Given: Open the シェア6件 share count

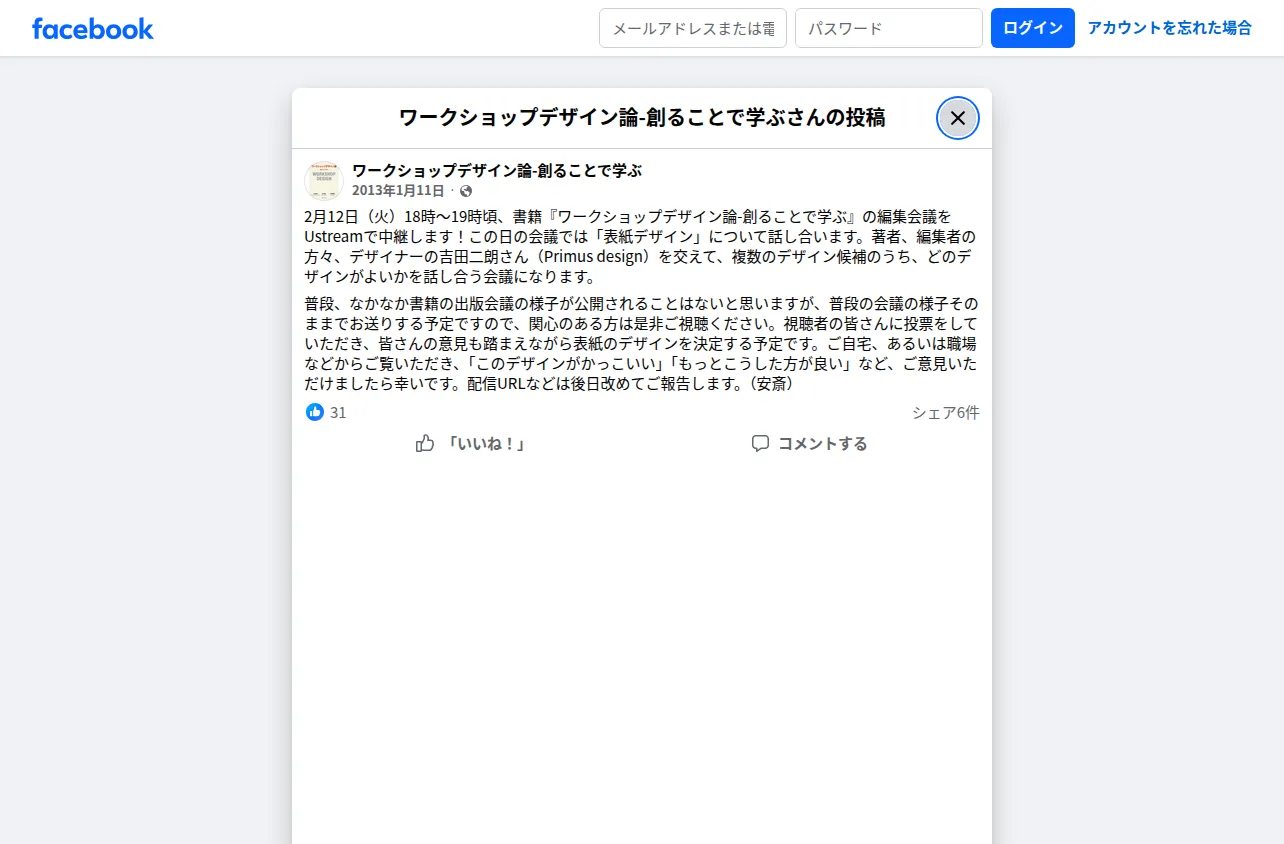Looking at the screenshot, I should pos(946,412).
